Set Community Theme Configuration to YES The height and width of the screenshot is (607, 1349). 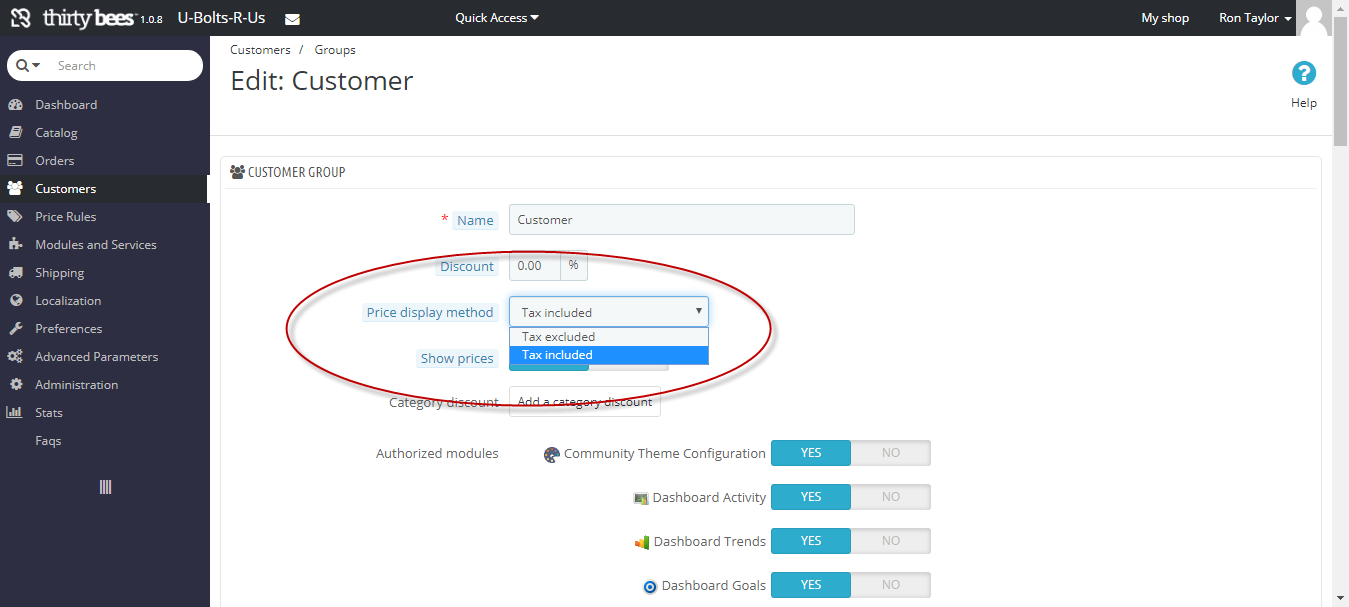tap(811, 453)
